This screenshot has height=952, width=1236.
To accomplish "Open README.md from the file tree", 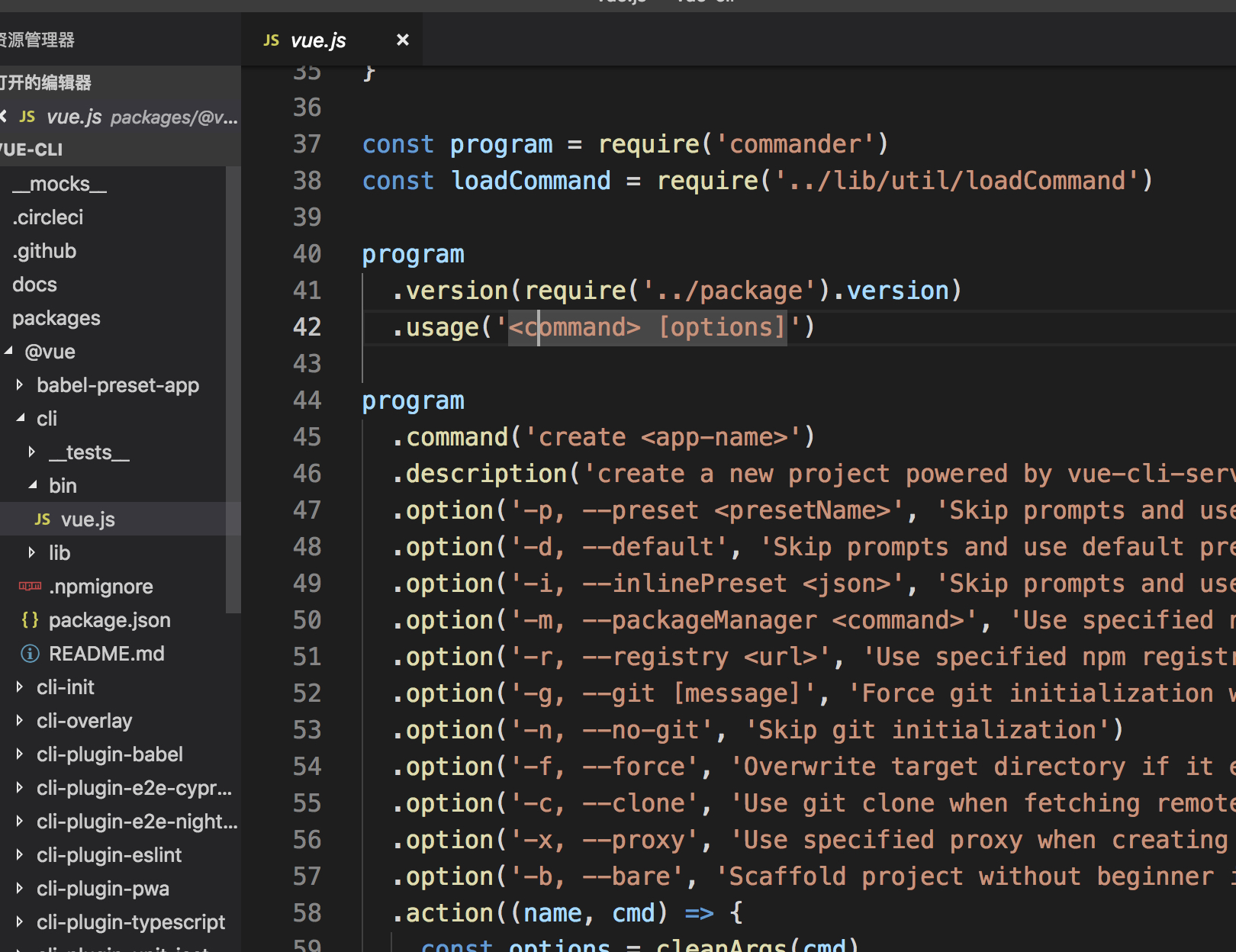I will [106, 654].
